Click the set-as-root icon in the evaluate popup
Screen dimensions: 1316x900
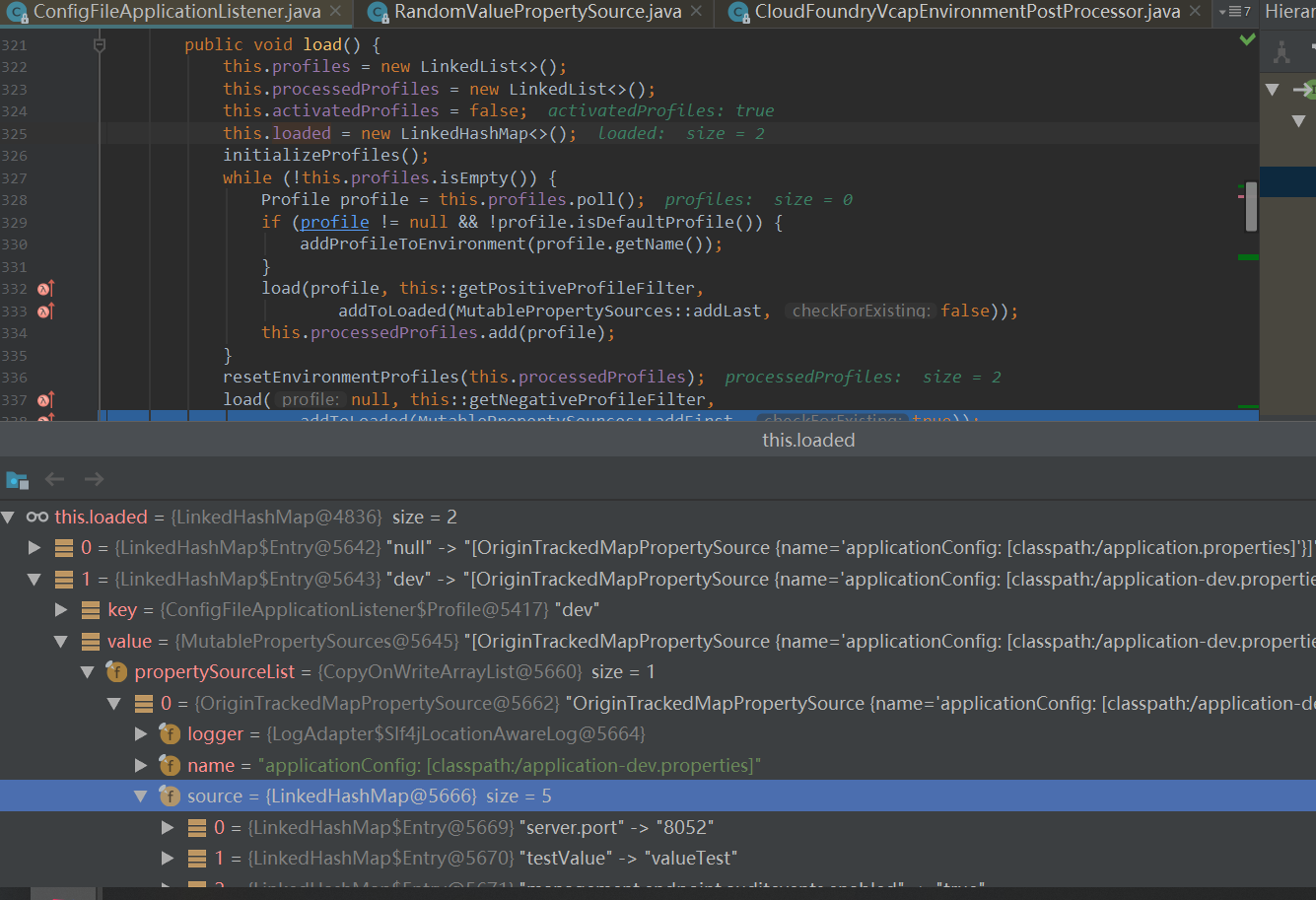(17, 480)
